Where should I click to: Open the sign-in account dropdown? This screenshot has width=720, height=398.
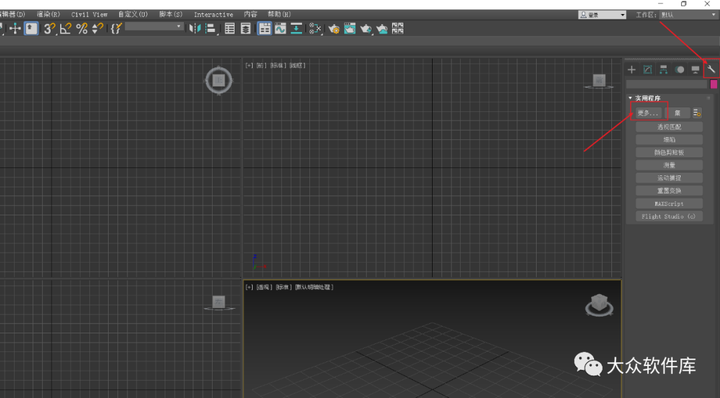coord(602,15)
